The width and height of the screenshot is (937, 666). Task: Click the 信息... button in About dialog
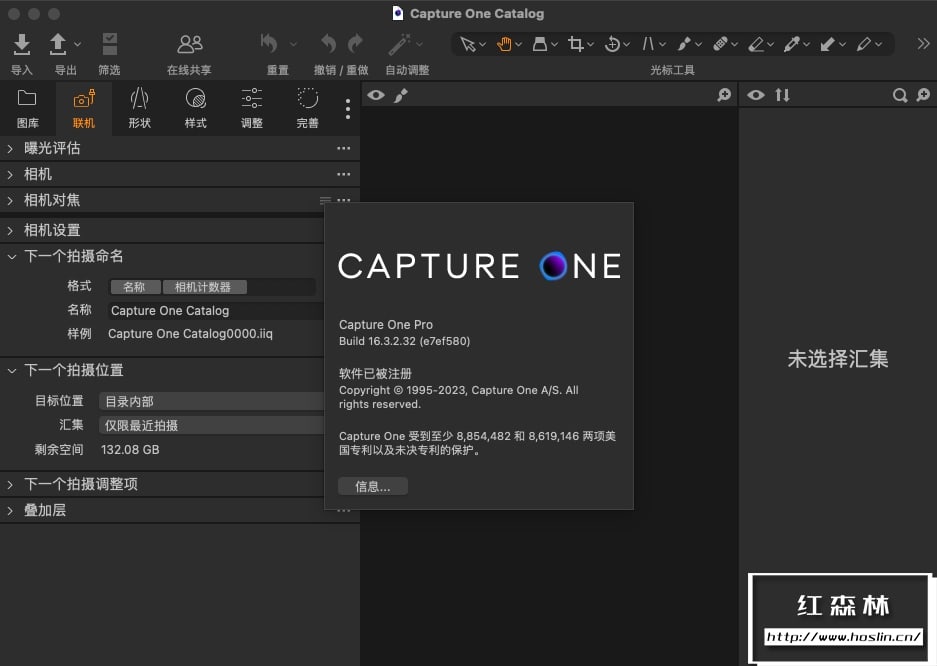click(x=372, y=487)
